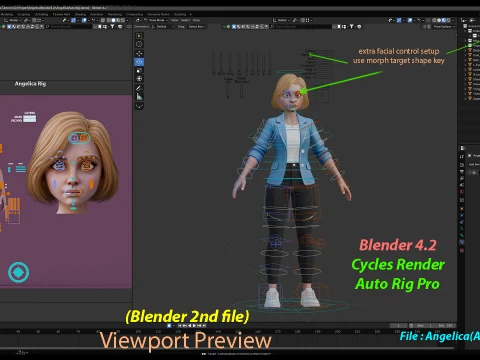
Task: Enable solid shading in left viewport
Action: point(113,20)
